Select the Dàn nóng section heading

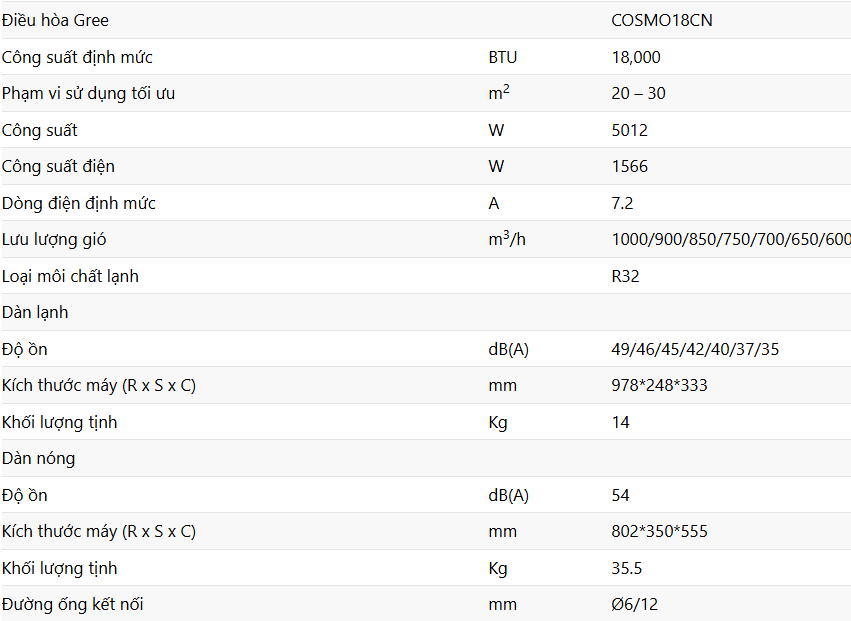pos(39,459)
